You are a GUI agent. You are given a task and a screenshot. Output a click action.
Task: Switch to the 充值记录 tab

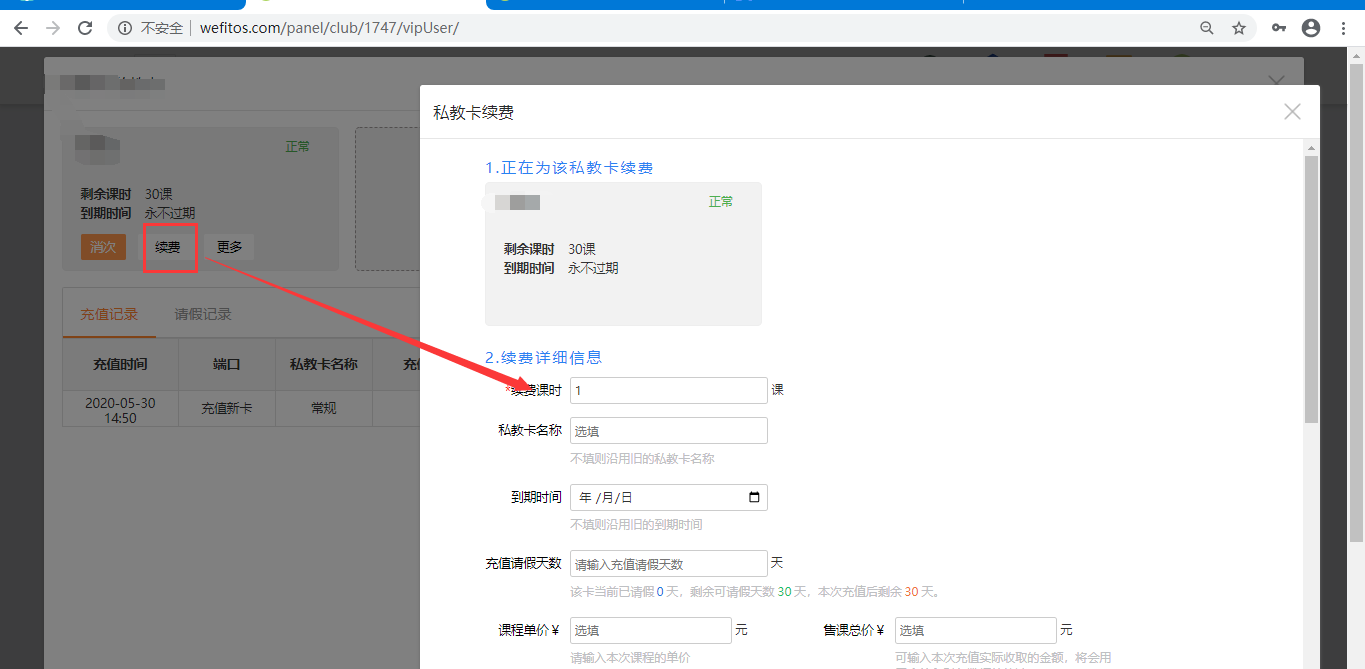click(x=109, y=314)
